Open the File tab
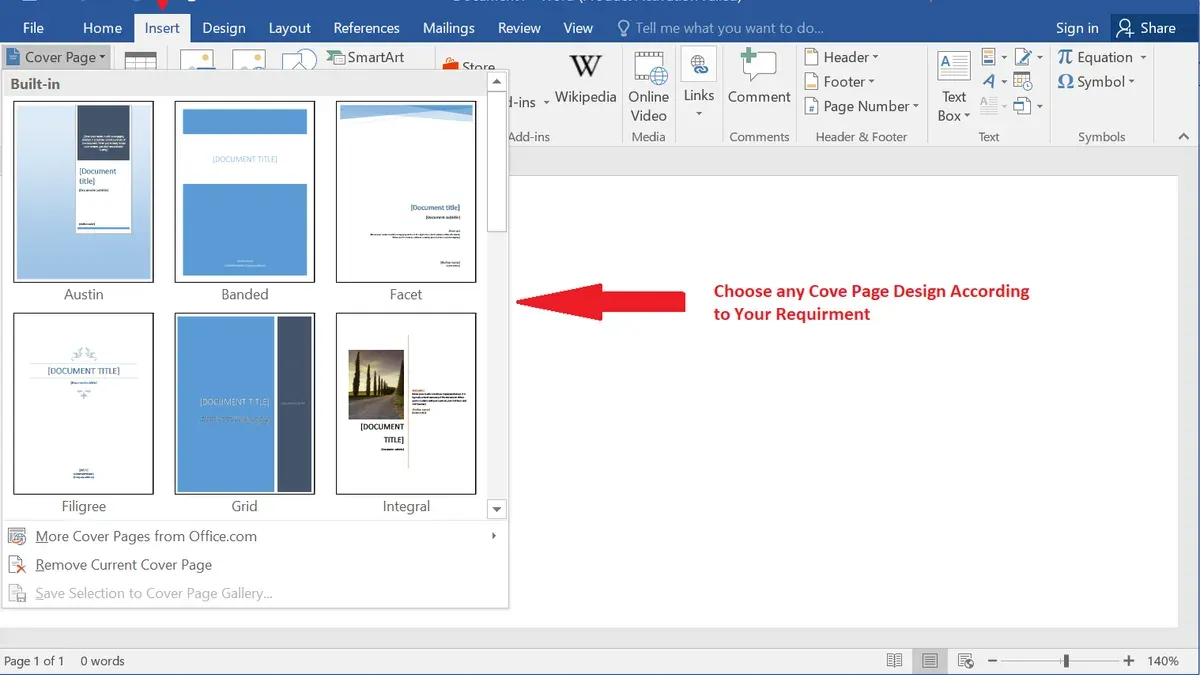The height and width of the screenshot is (675, 1200). tap(33, 28)
